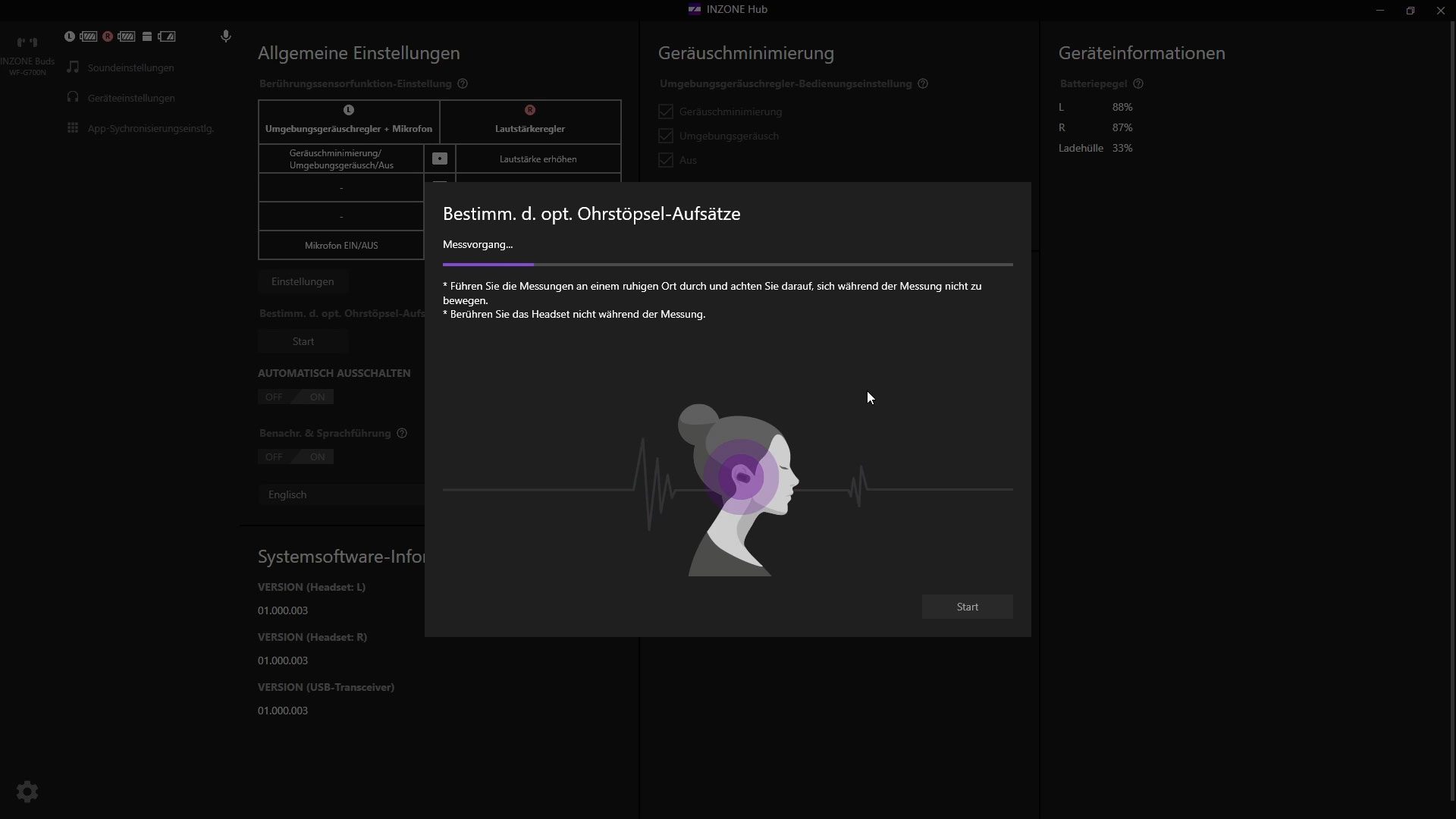
Task: Click the charging case battery icon
Action: tap(147, 36)
